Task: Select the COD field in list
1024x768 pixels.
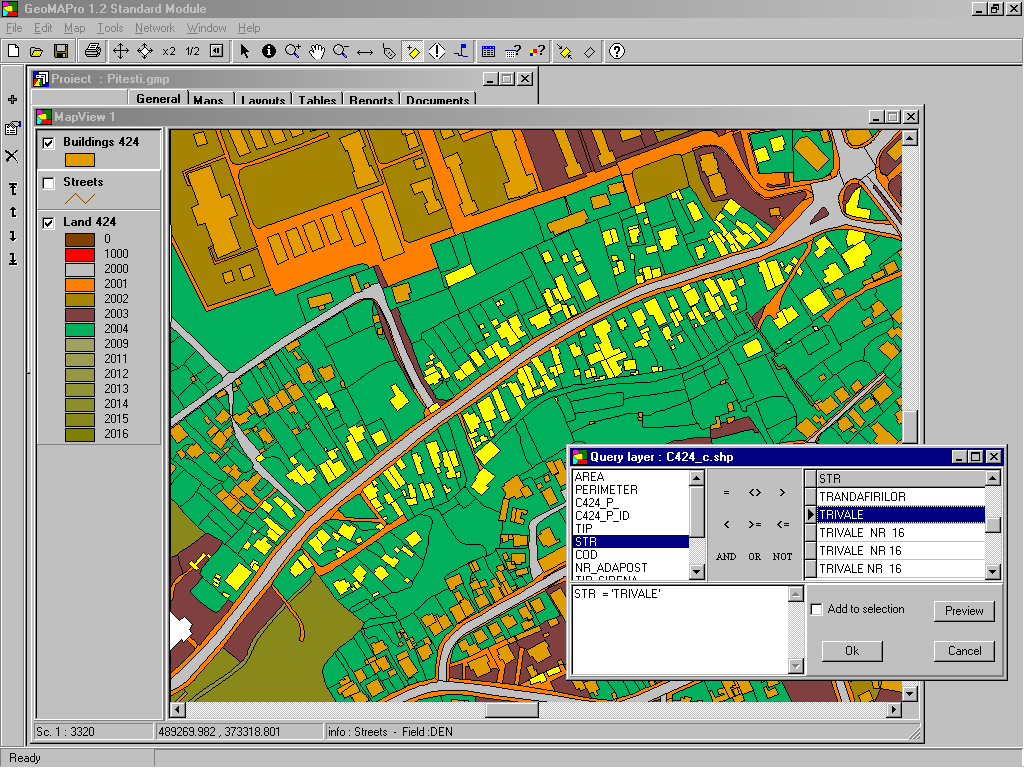Action: [586, 555]
